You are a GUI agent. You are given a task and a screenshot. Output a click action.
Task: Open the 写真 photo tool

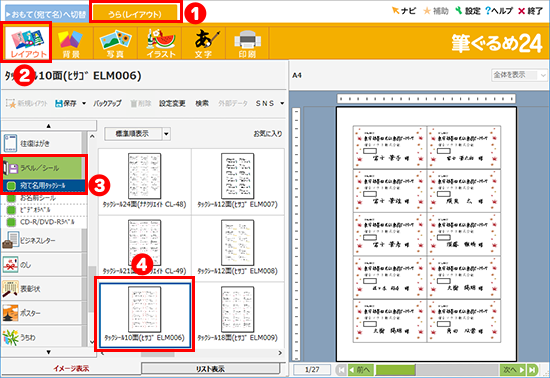pyautogui.click(x=115, y=43)
